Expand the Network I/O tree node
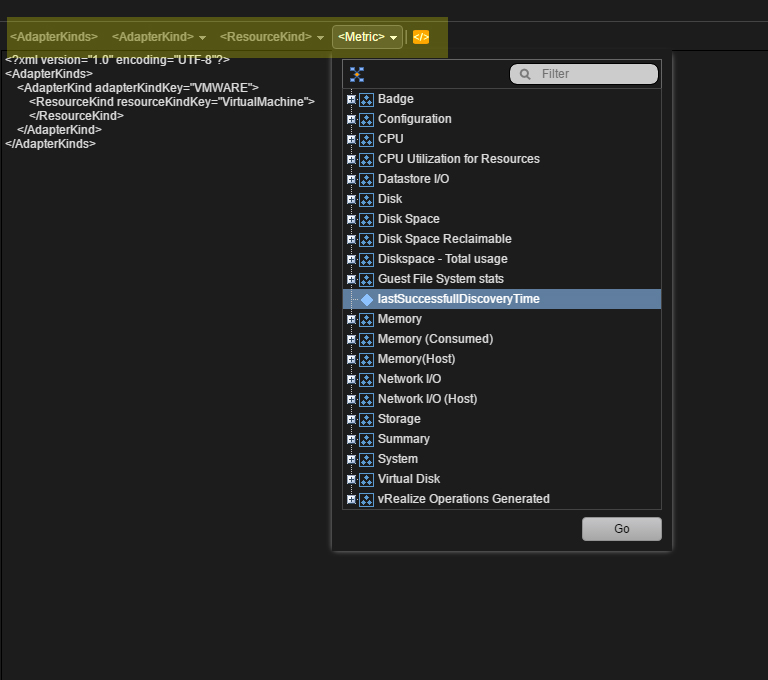 coord(351,379)
